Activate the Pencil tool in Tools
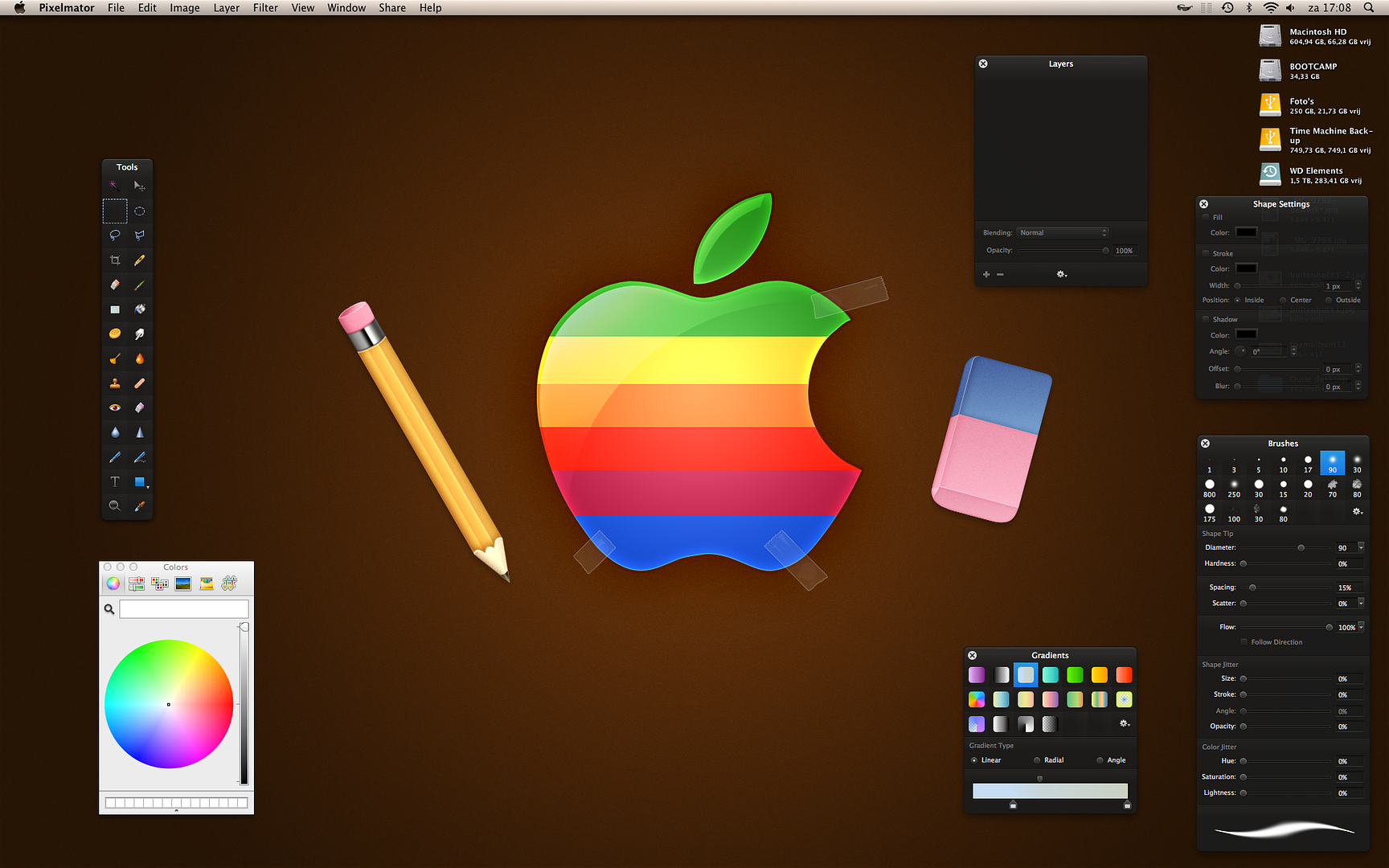Image resolution: width=1389 pixels, height=868 pixels. pos(139,260)
